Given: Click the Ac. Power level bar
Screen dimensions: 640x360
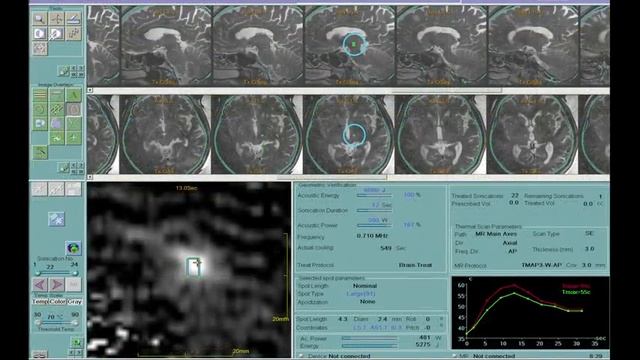Looking at the screenshot, I should [369, 338].
